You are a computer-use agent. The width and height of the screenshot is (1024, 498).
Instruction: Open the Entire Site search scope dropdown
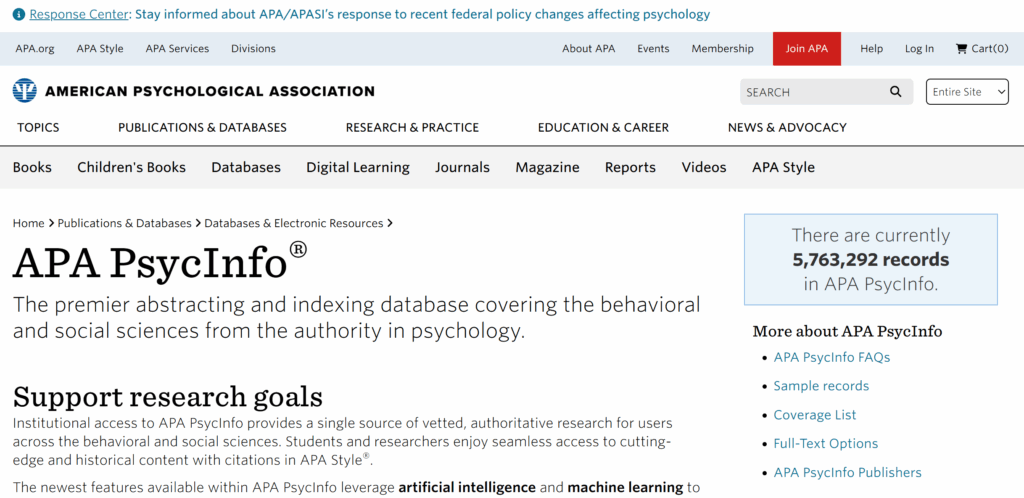point(967,92)
